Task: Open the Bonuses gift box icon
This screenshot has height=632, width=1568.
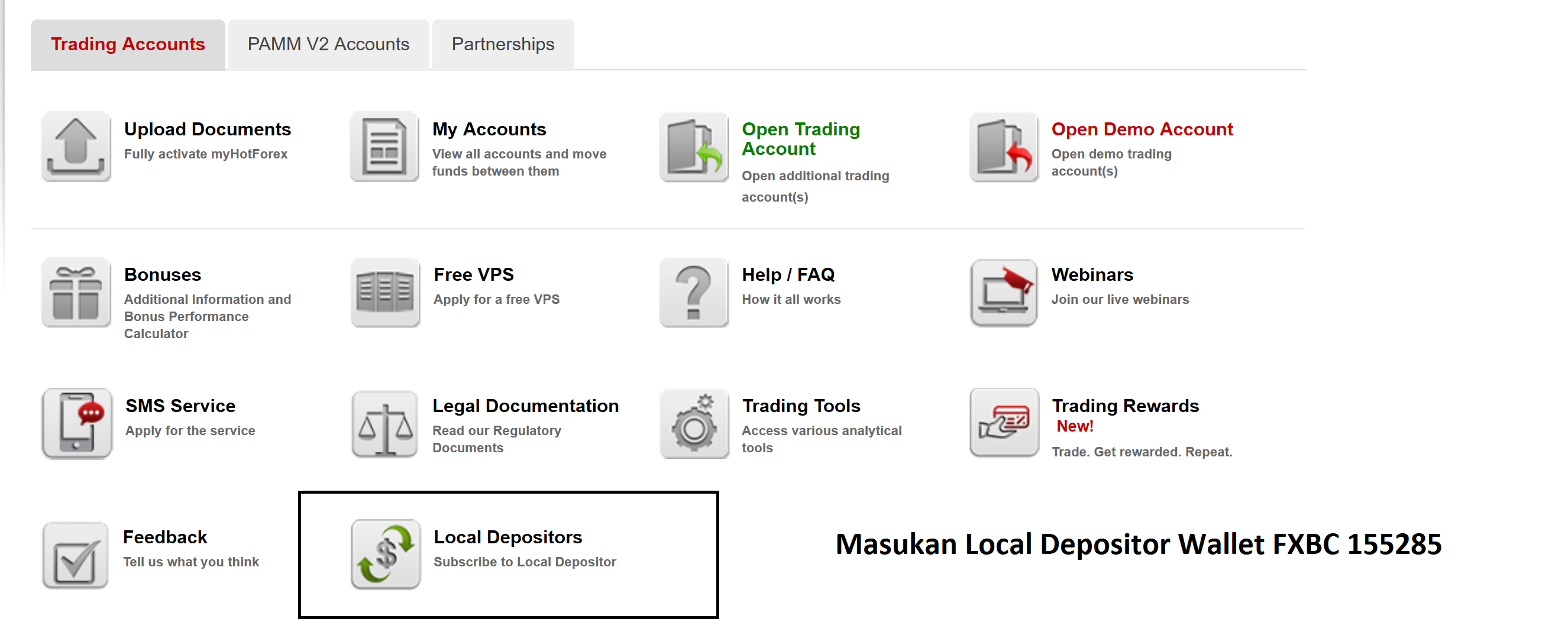Action: 76,293
